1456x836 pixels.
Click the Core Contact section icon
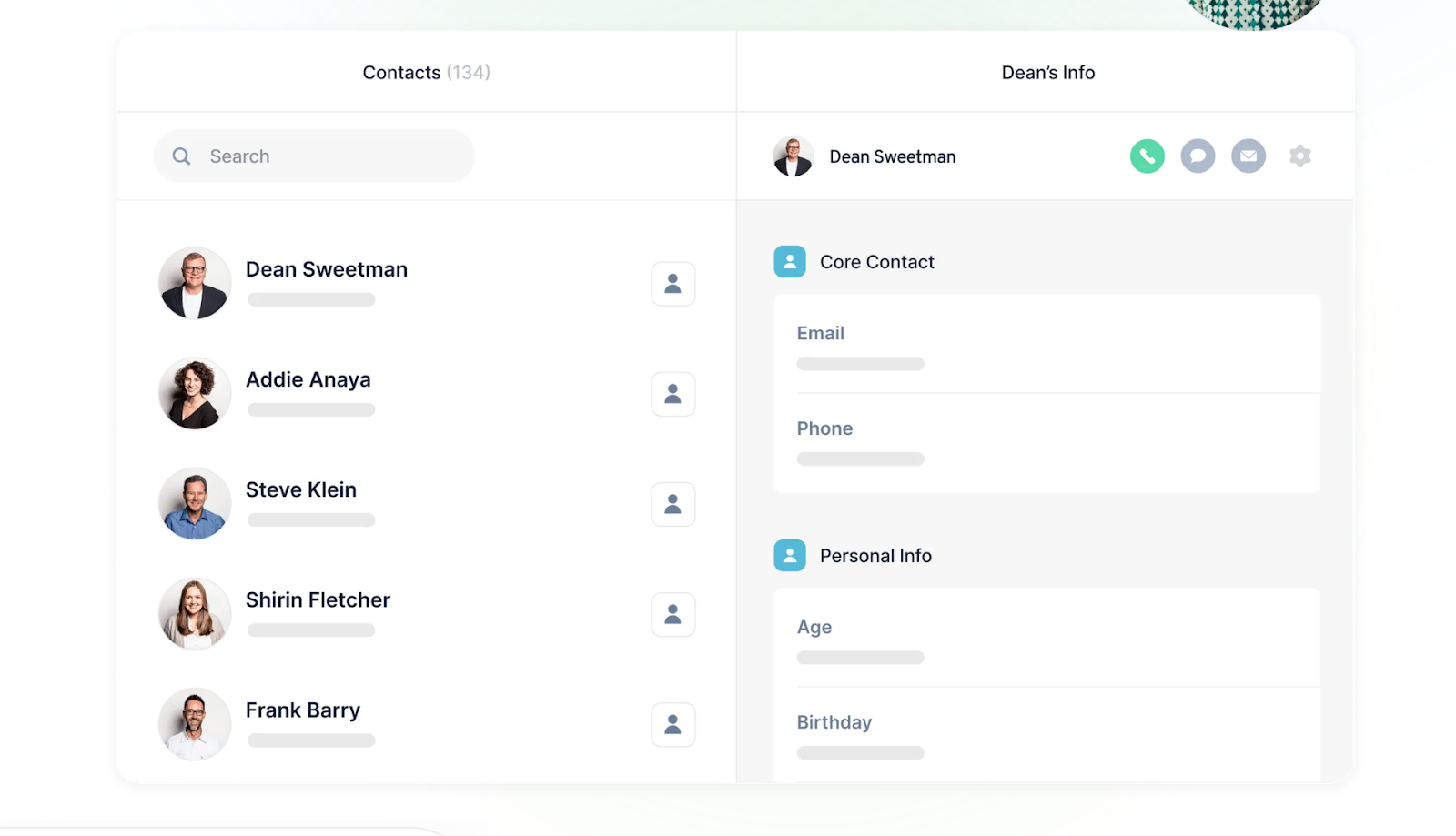(x=790, y=261)
